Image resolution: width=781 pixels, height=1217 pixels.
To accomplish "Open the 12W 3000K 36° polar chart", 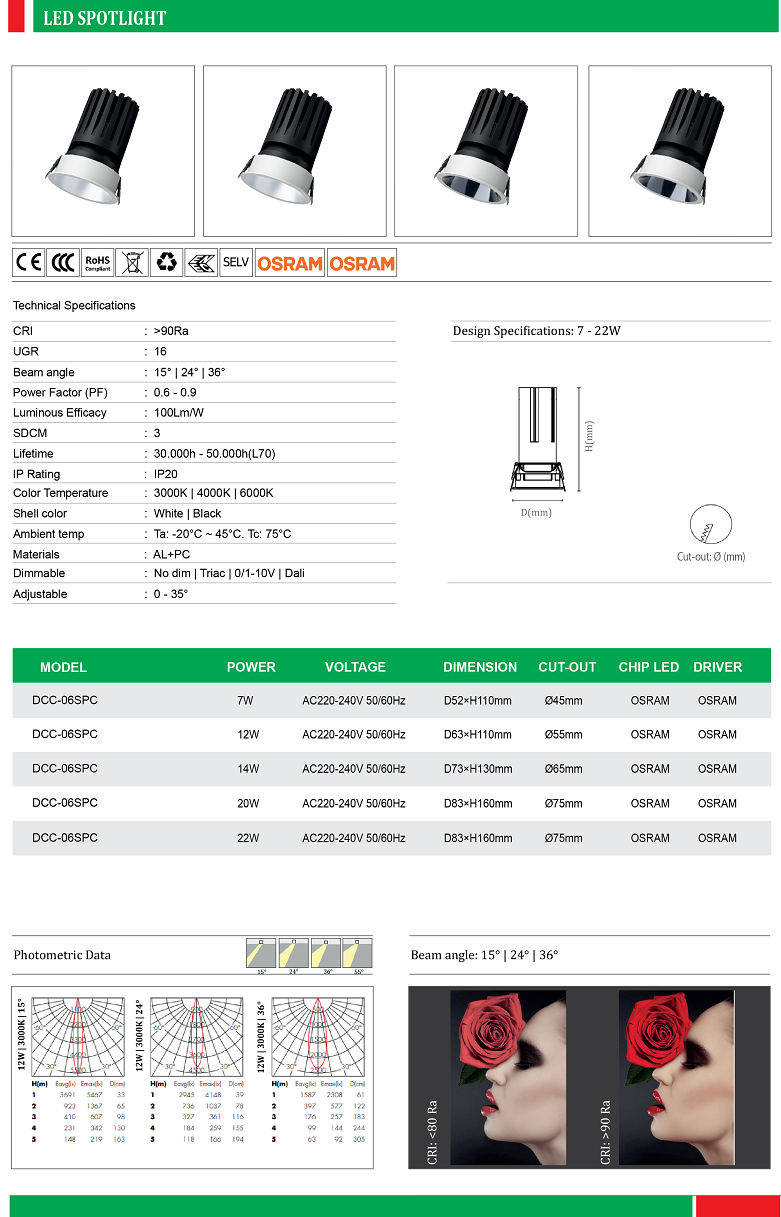I will (317, 1036).
